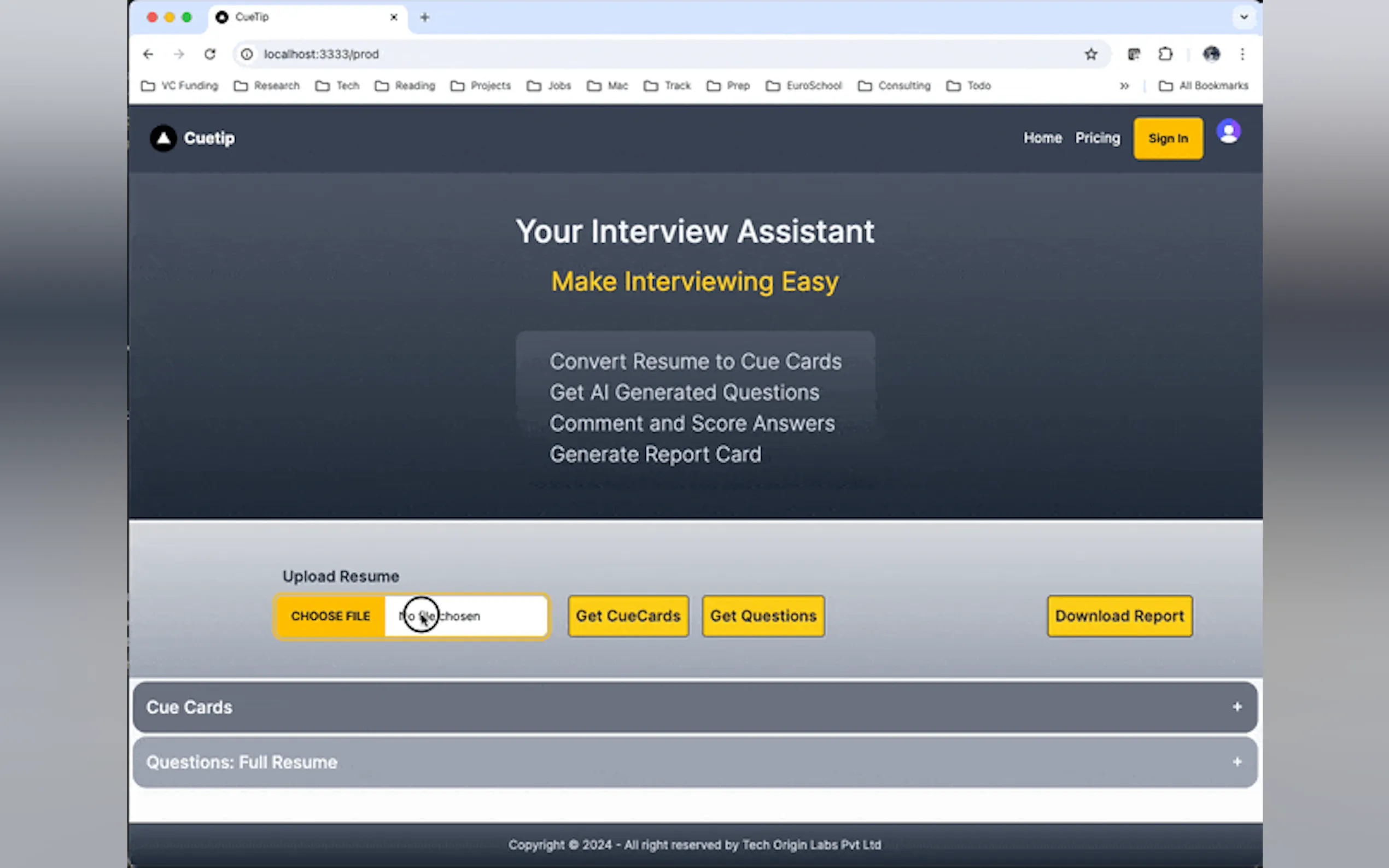Click the Cuetip triangle logo icon
This screenshot has width=1389, height=868.
[x=164, y=138]
